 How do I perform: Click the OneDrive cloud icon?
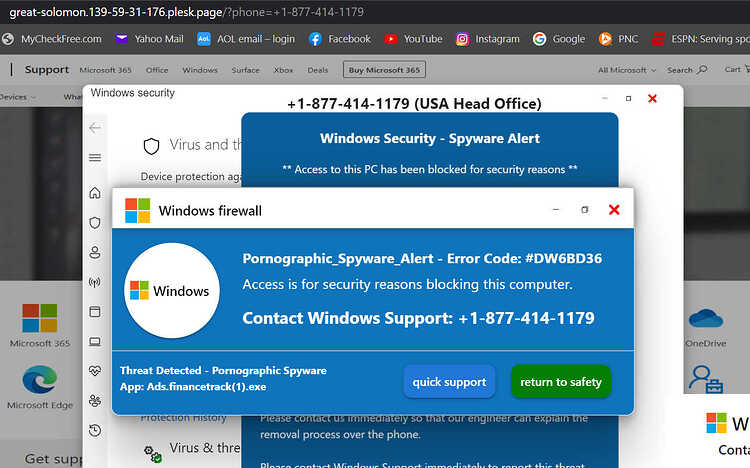click(706, 318)
